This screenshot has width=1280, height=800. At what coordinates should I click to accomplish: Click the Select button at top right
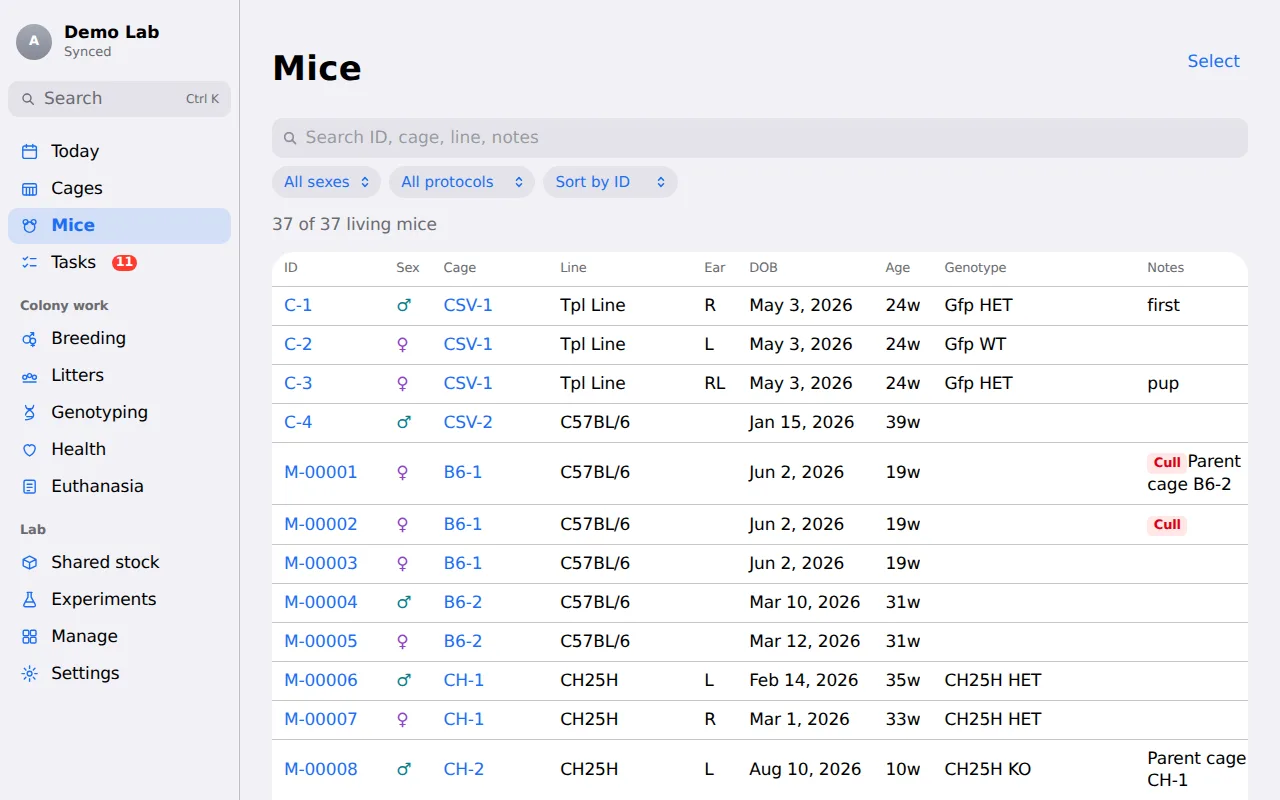coord(1213,61)
